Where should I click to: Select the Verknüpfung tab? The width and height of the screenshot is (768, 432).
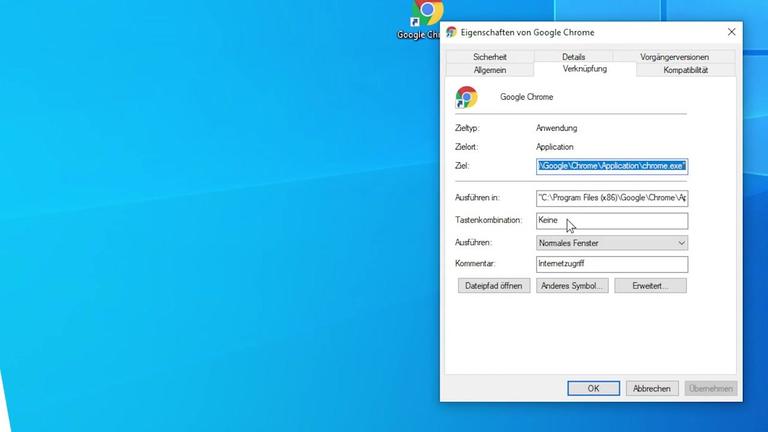coord(585,69)
